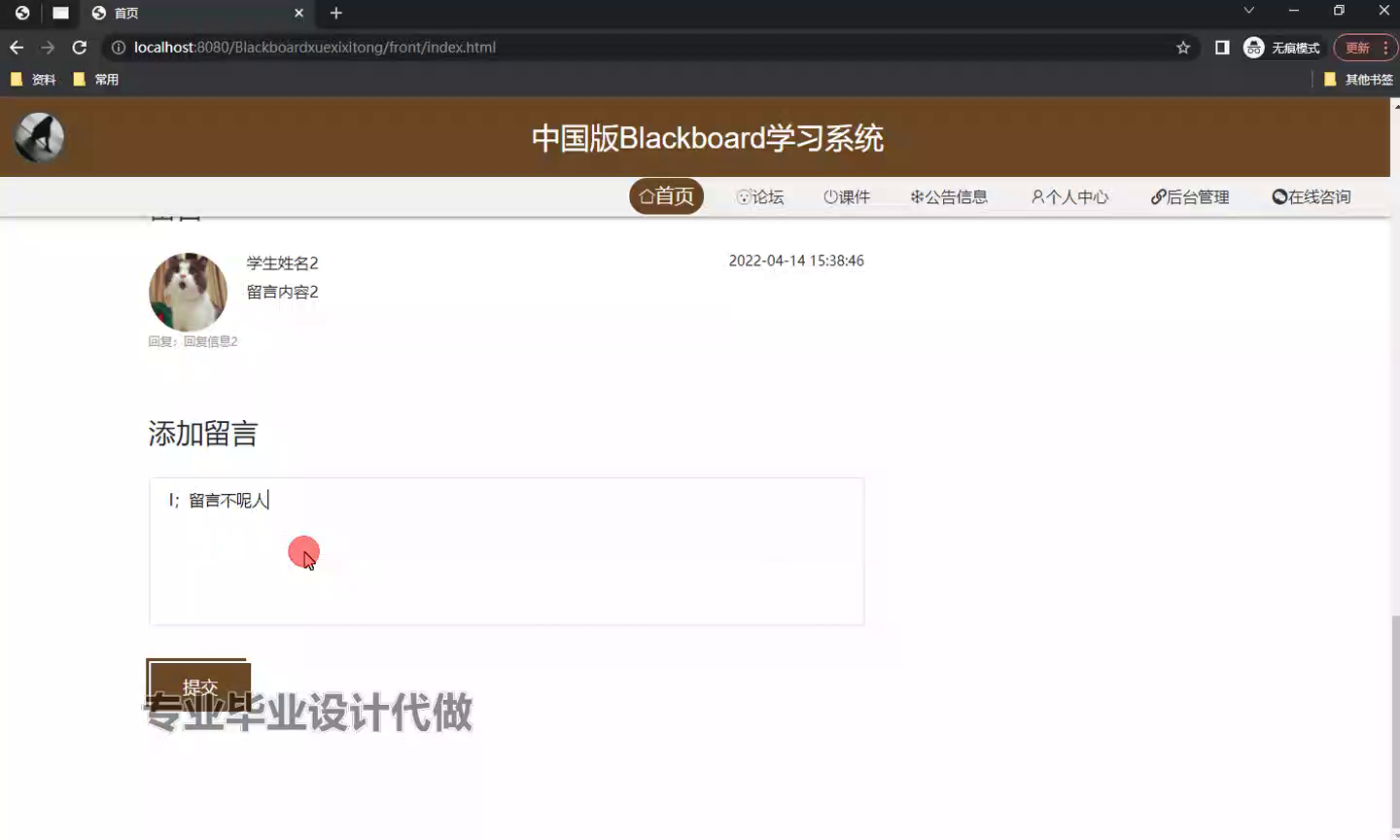Image resolution: width=1400 pixels, height=840 pixels.
Task: Open the tab search dropdown arrow
Action: click(x=1249, y=11)
